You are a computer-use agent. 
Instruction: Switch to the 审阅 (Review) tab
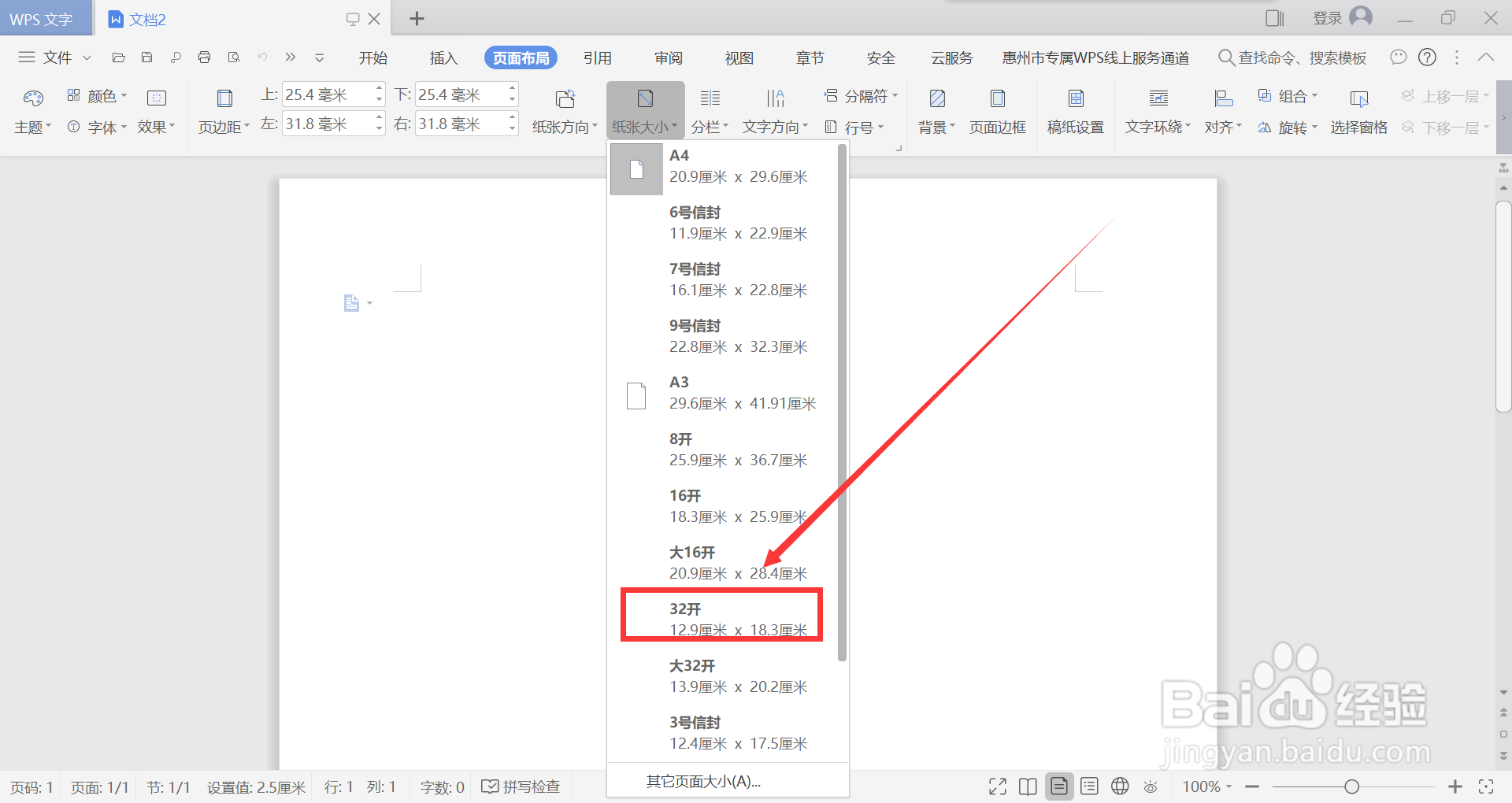[669, 57]
